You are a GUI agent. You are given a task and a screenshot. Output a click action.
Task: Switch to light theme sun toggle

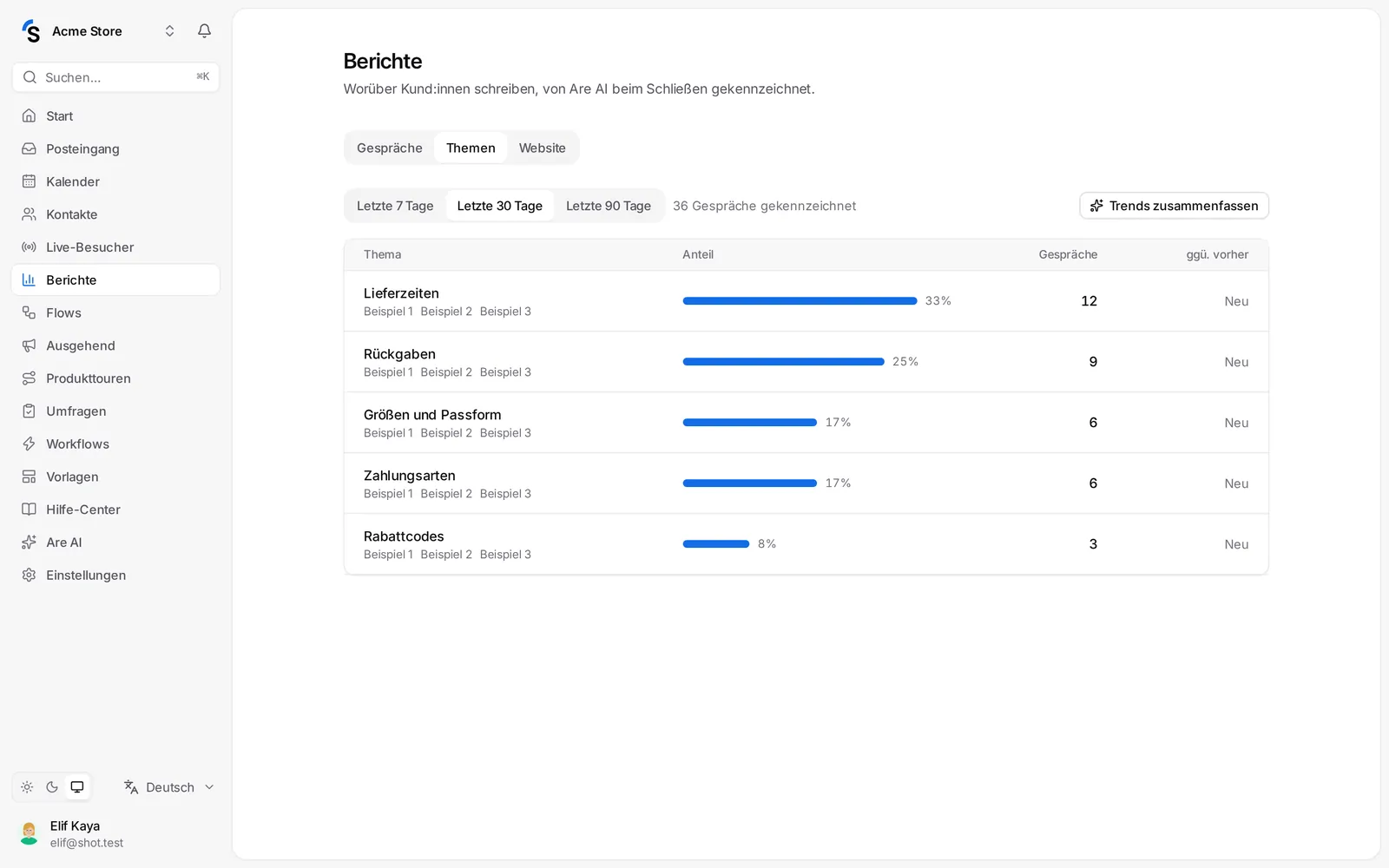click(x=27, y=787)
